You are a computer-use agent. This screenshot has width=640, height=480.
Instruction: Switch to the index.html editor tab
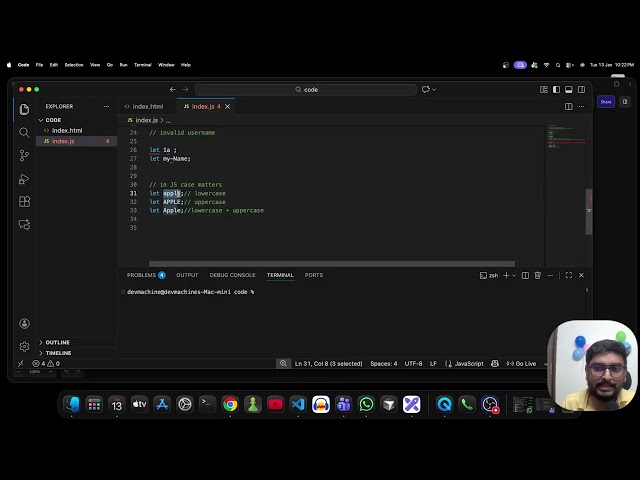point(146,106)
